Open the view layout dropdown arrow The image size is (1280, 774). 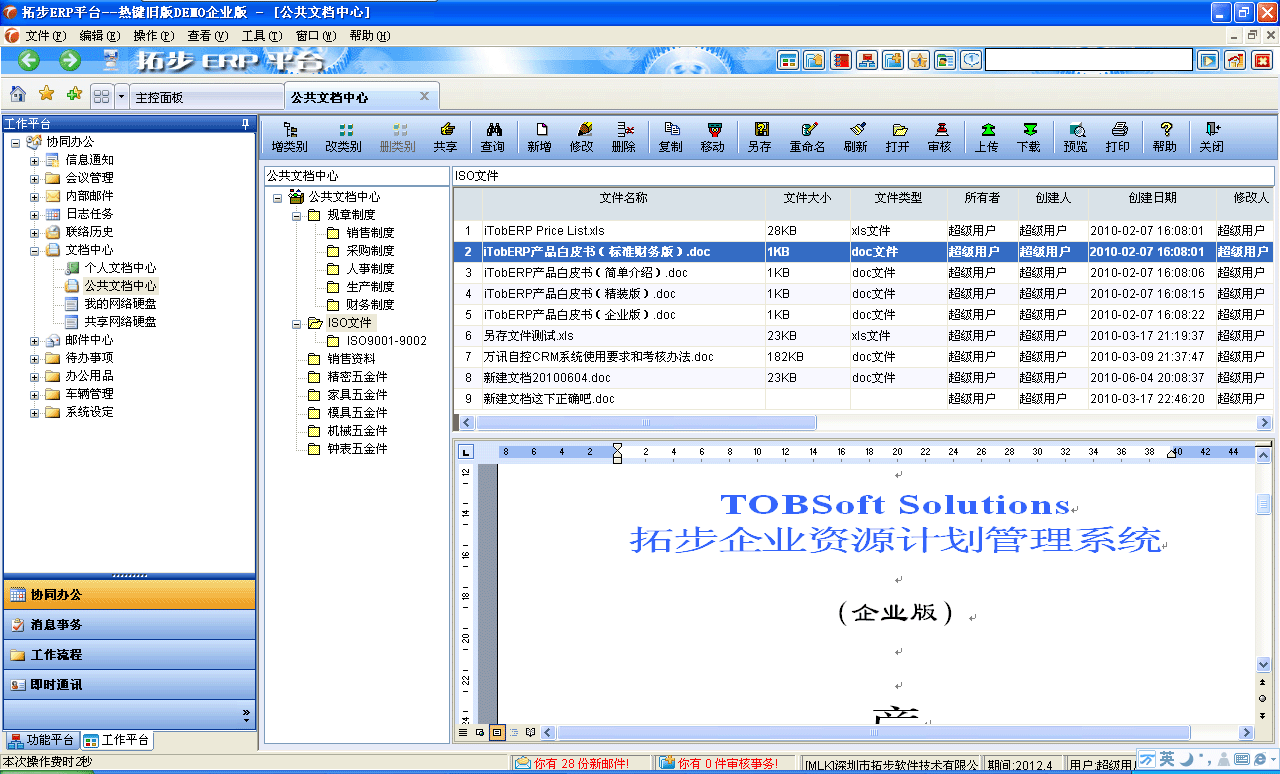(x=122, y=96)
